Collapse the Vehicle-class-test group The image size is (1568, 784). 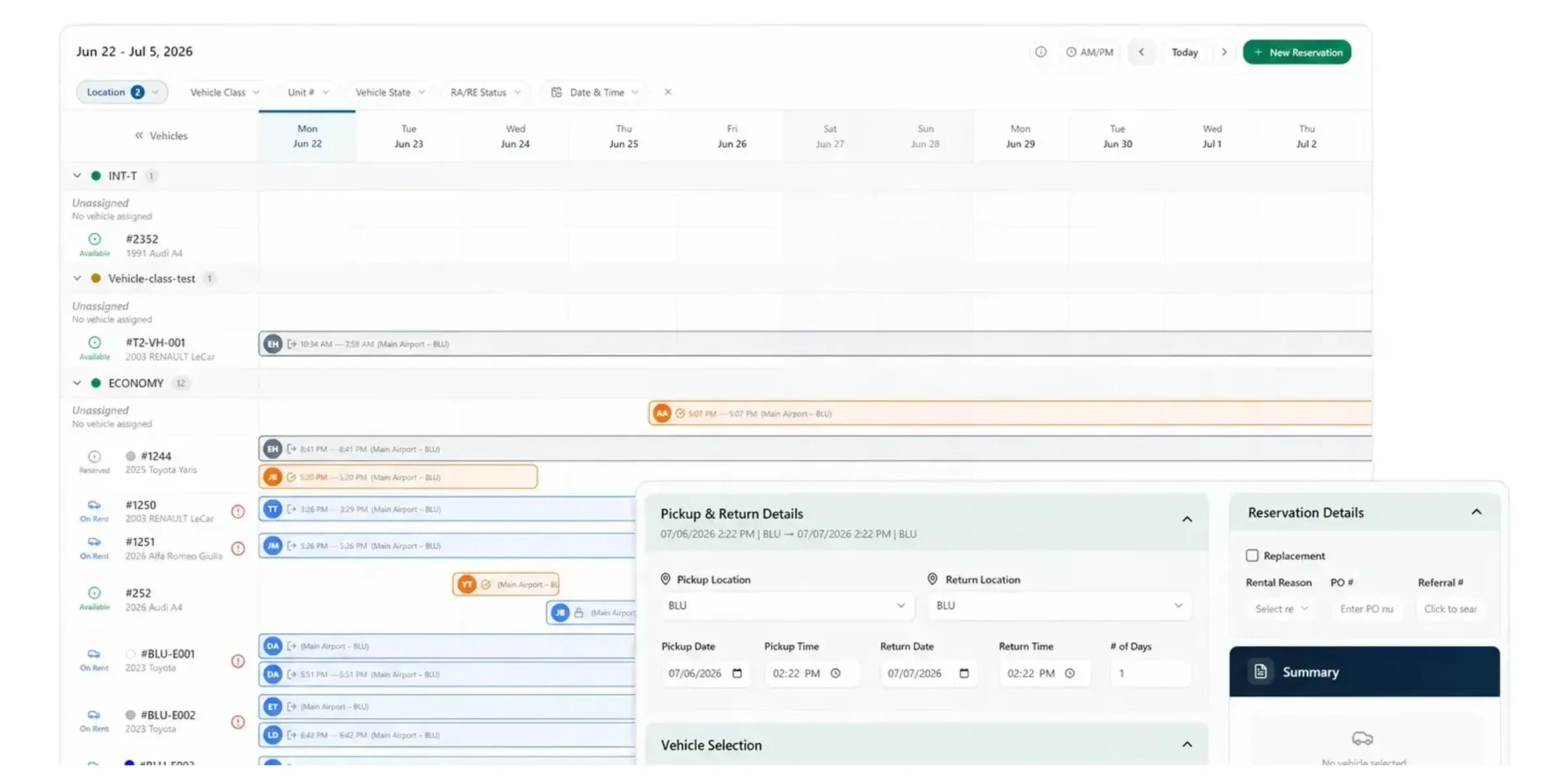coord(77,278)
